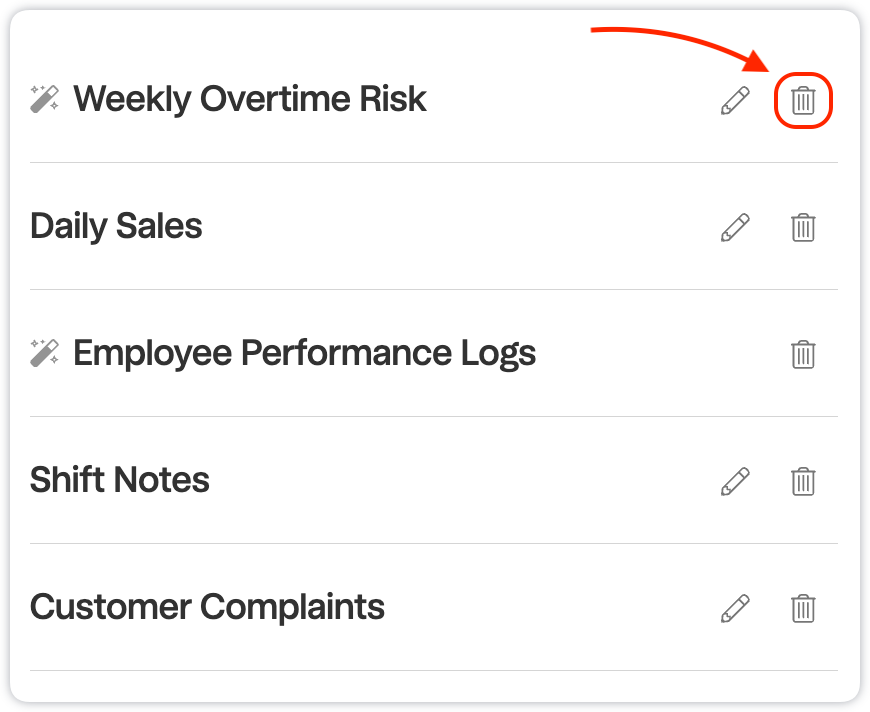Delete the Employee Performance Logs item

click(x=803, y=354)
